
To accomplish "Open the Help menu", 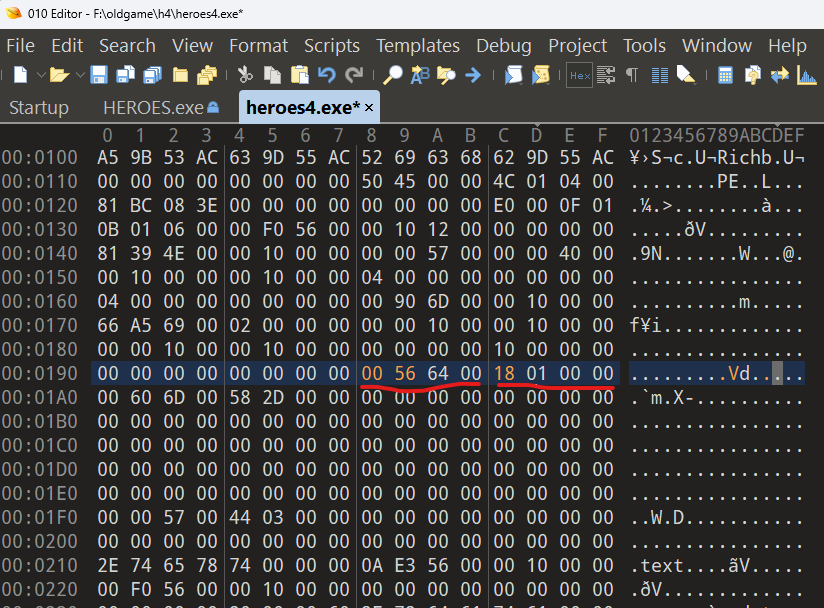I will click(787, 46).
